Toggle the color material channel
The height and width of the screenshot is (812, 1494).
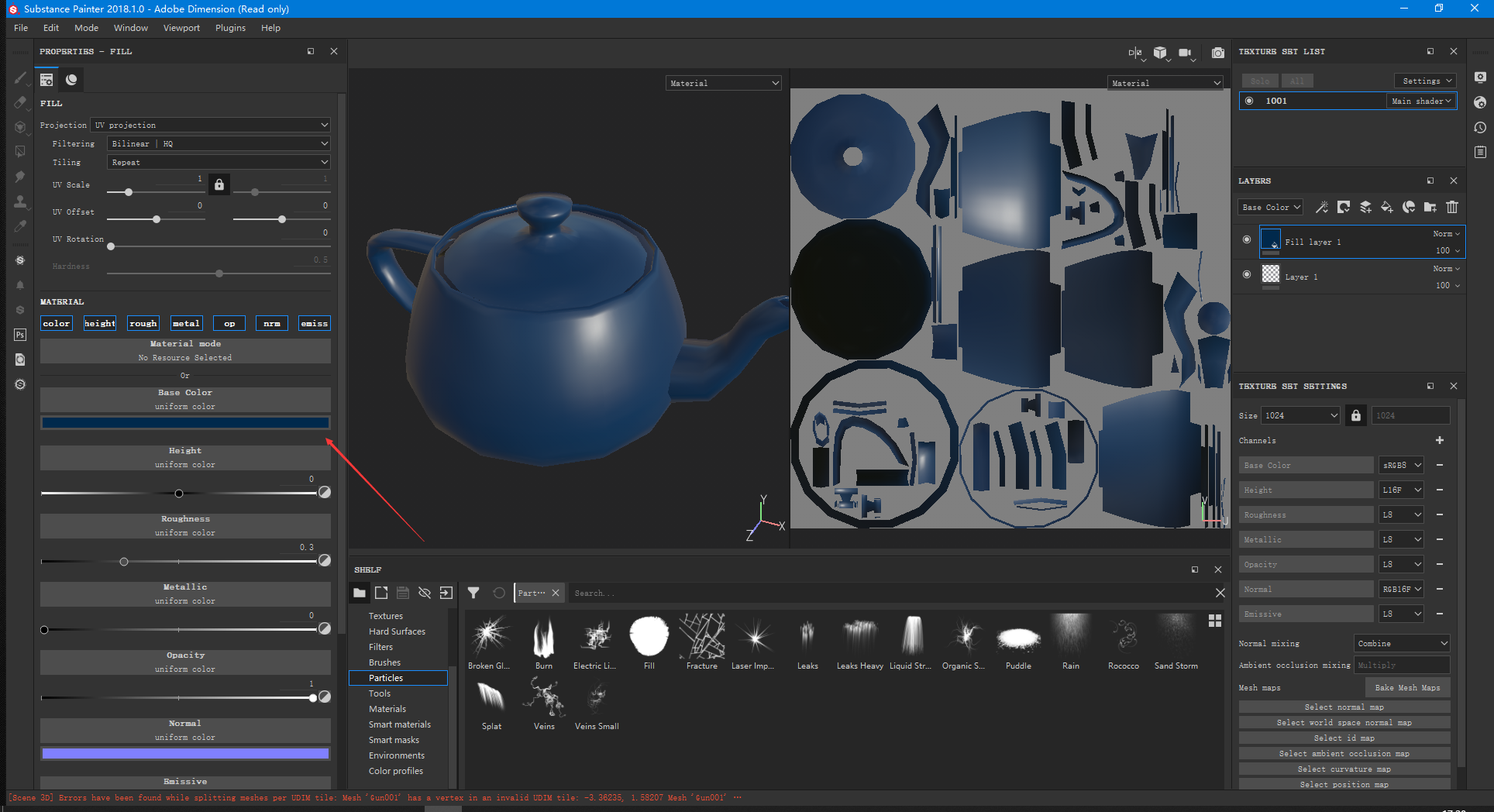pyautogui.click(x=57, y=323)
